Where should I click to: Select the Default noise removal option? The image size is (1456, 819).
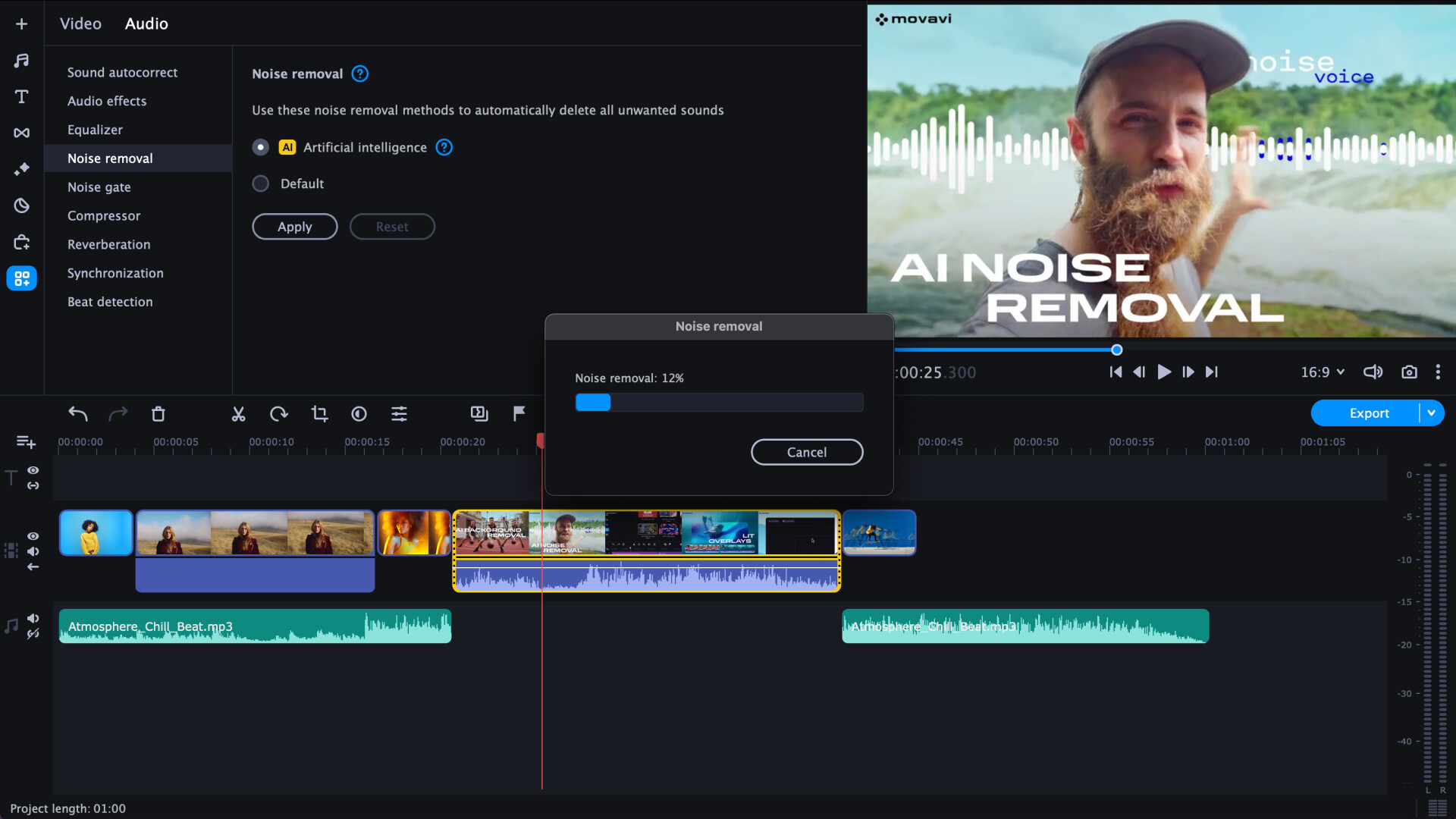[x=260, y=184]
